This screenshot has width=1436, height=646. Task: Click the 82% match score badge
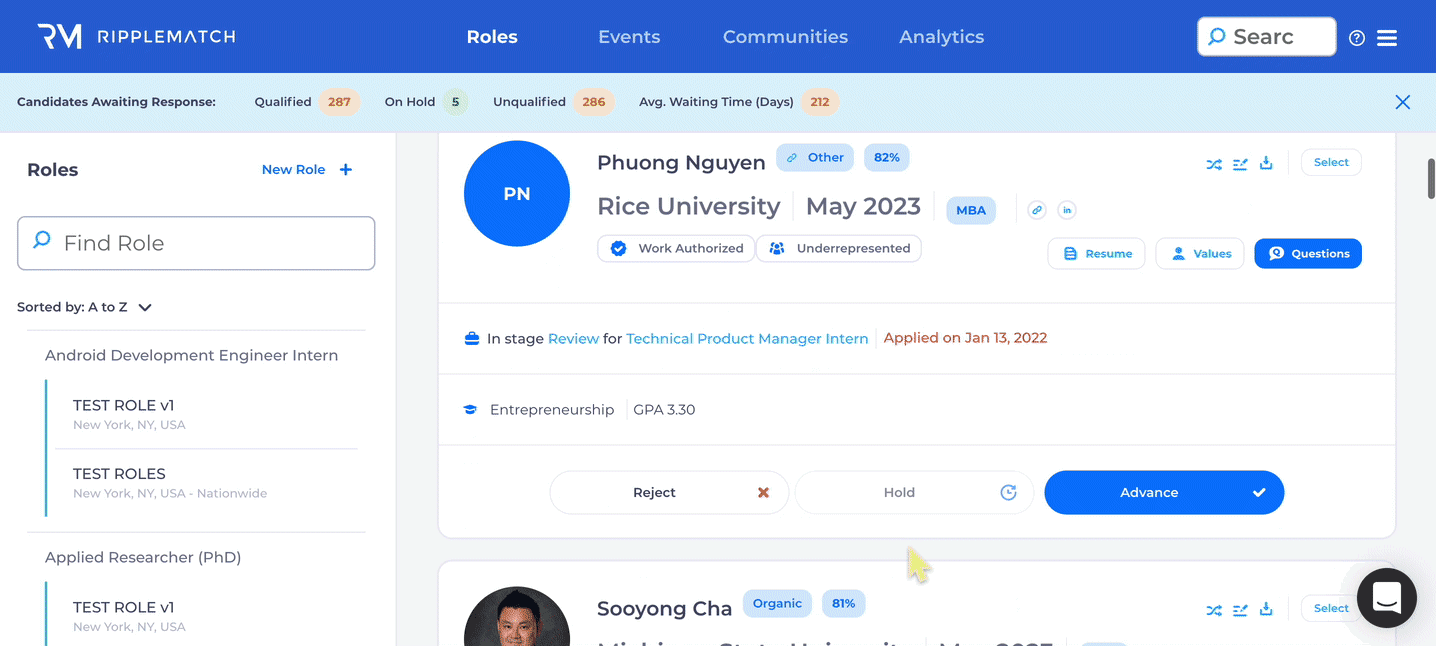click(886, 157)
